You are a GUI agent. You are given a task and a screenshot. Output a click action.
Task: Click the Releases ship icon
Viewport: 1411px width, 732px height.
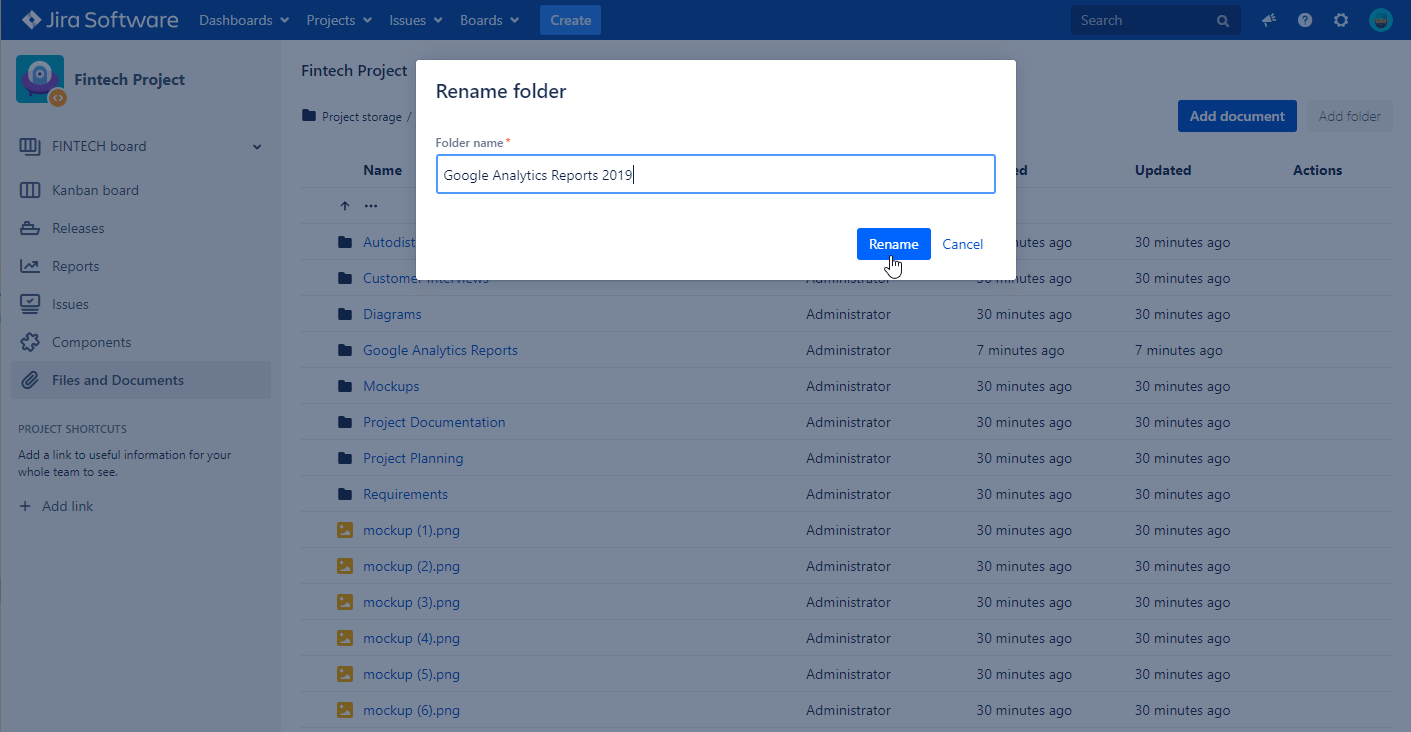click(x=30, y=228)
